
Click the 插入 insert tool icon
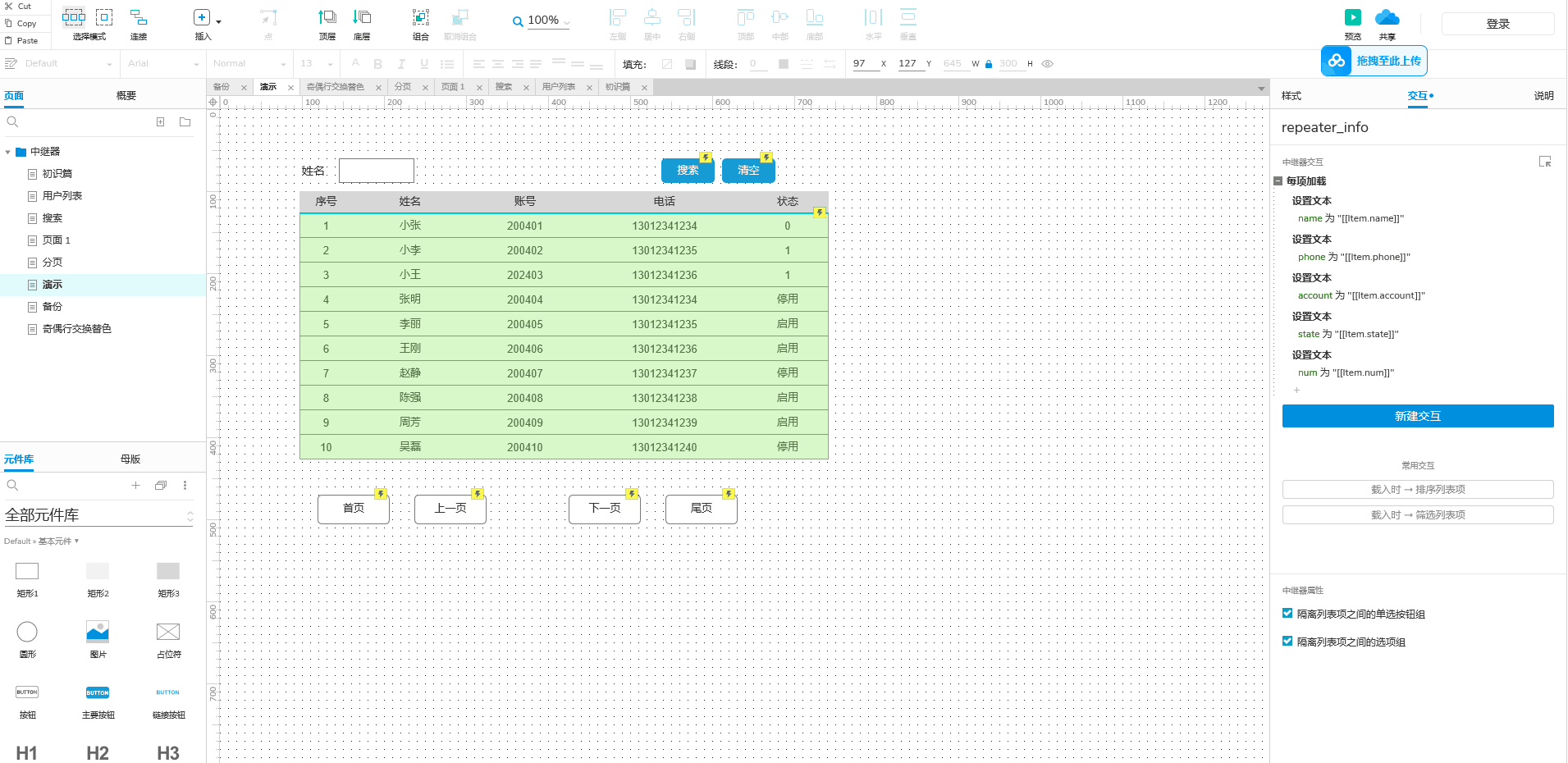click(x=202, y=17)
